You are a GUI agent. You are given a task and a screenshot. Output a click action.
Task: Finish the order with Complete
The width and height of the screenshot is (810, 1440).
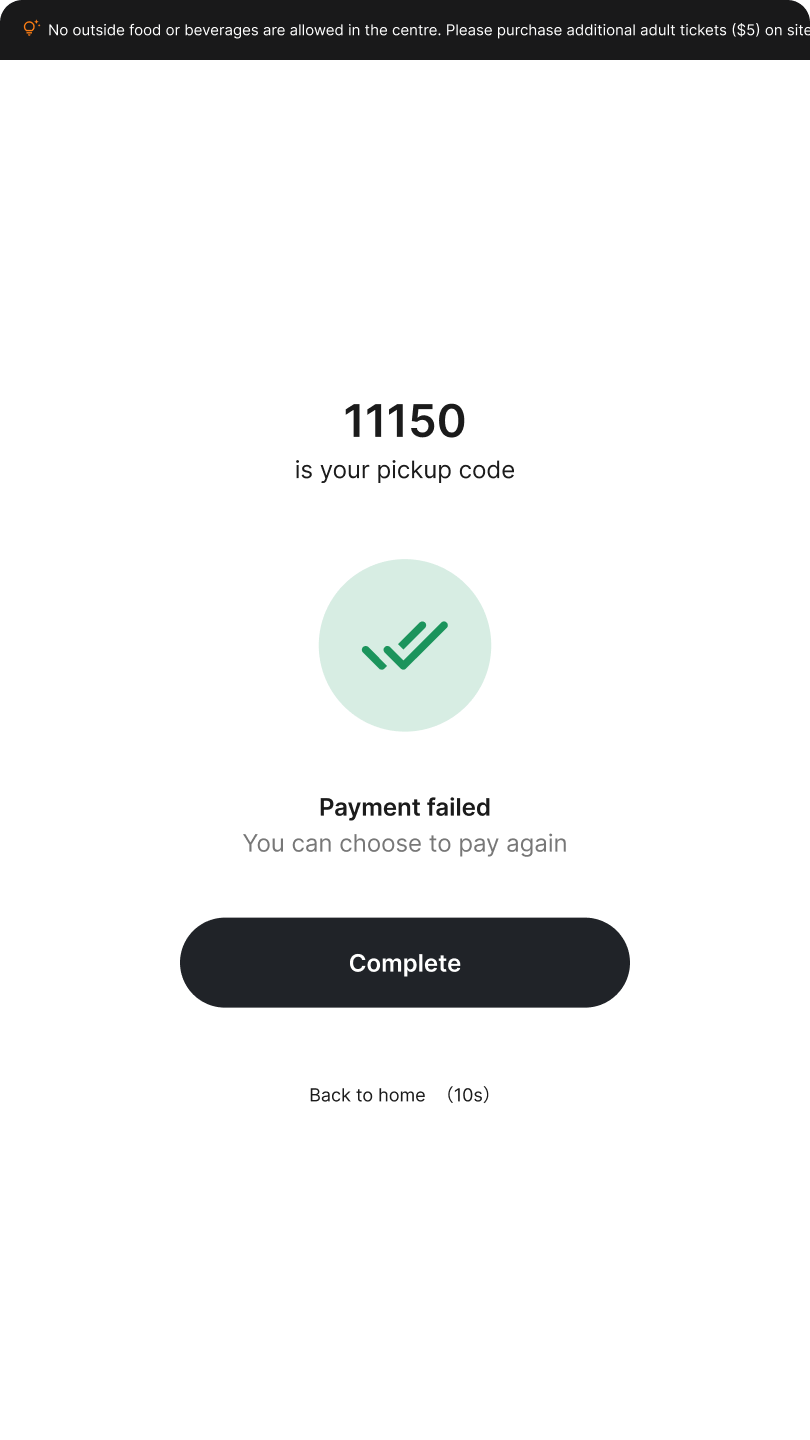(405, 962)
